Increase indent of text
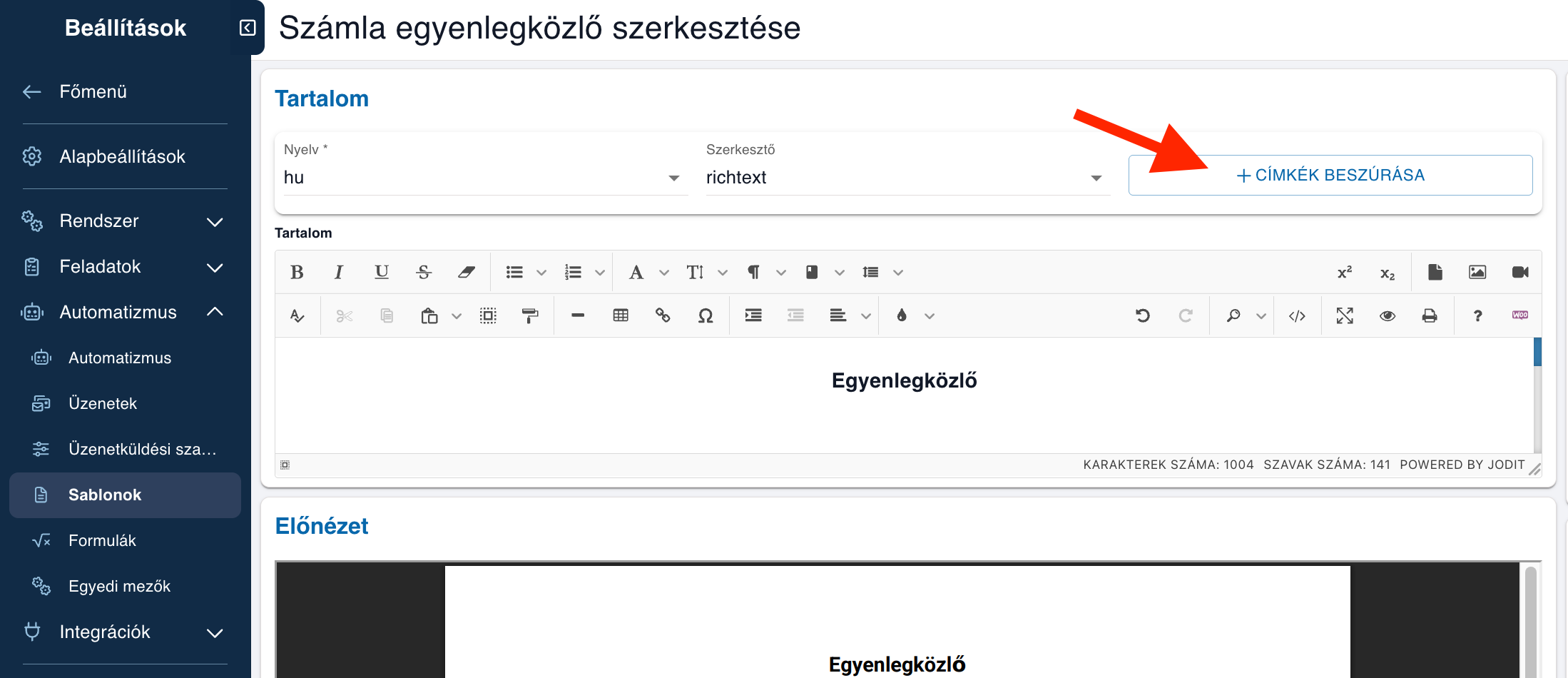Image resolution: width=1568 pixels, height=678 pixels. click(753, 315)
